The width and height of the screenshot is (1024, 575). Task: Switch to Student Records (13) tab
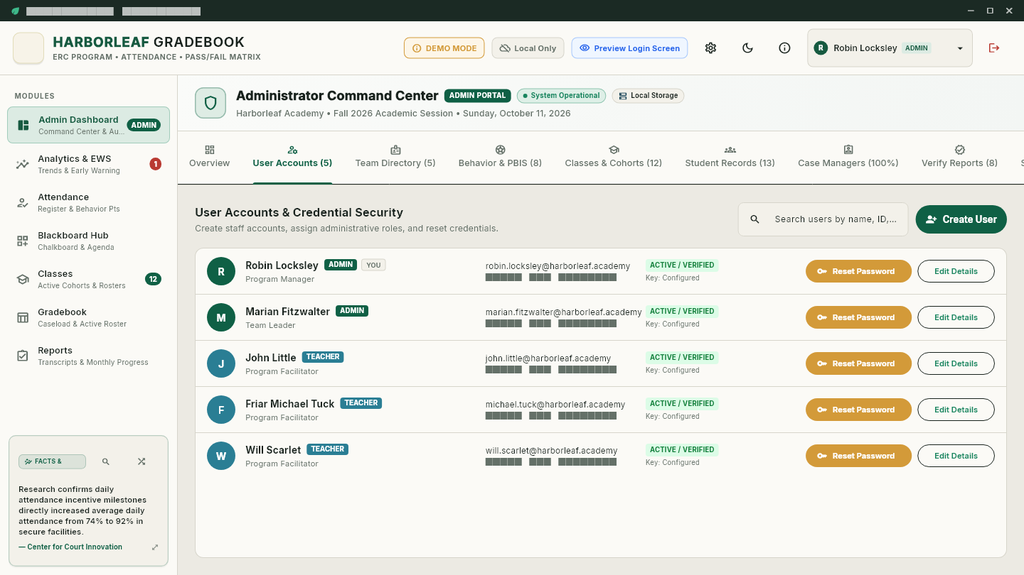730,157
